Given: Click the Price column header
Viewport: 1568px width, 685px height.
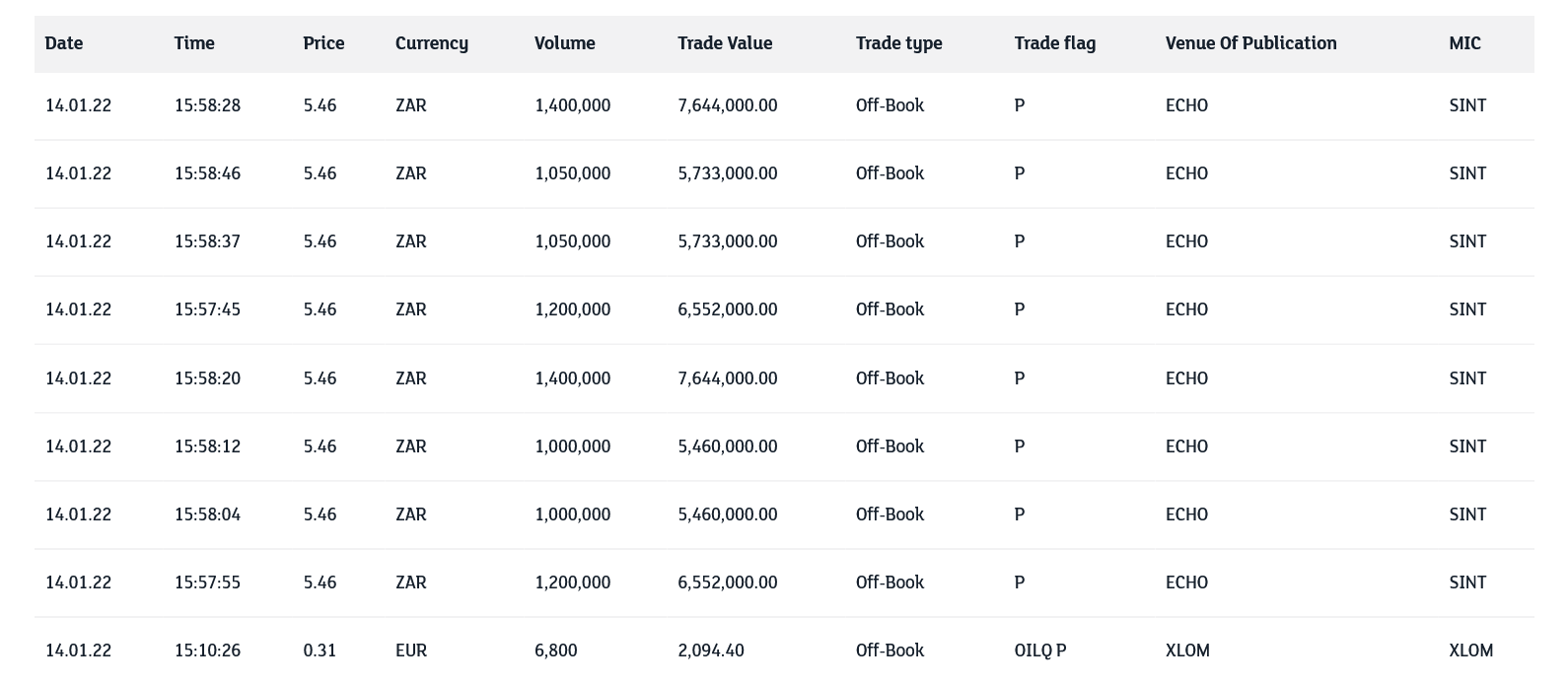Looking at the screenshot, I should click(323, 43).
